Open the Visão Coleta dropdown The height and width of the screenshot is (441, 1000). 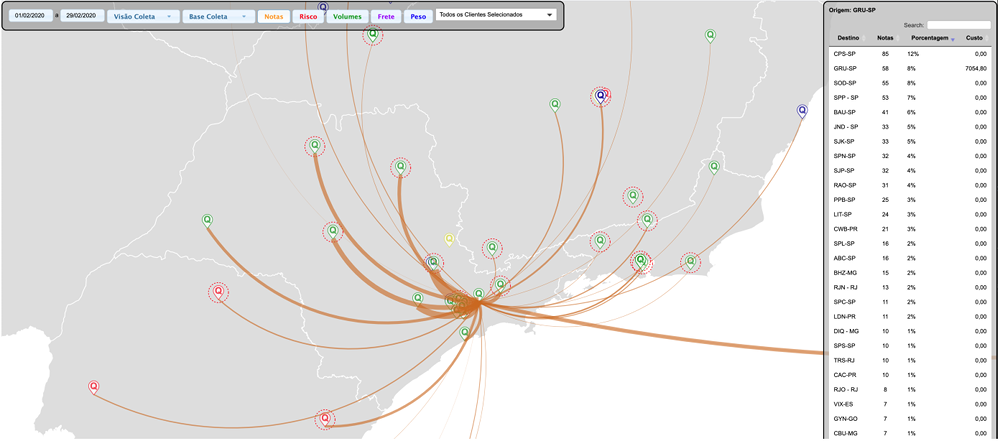point(143,16)
